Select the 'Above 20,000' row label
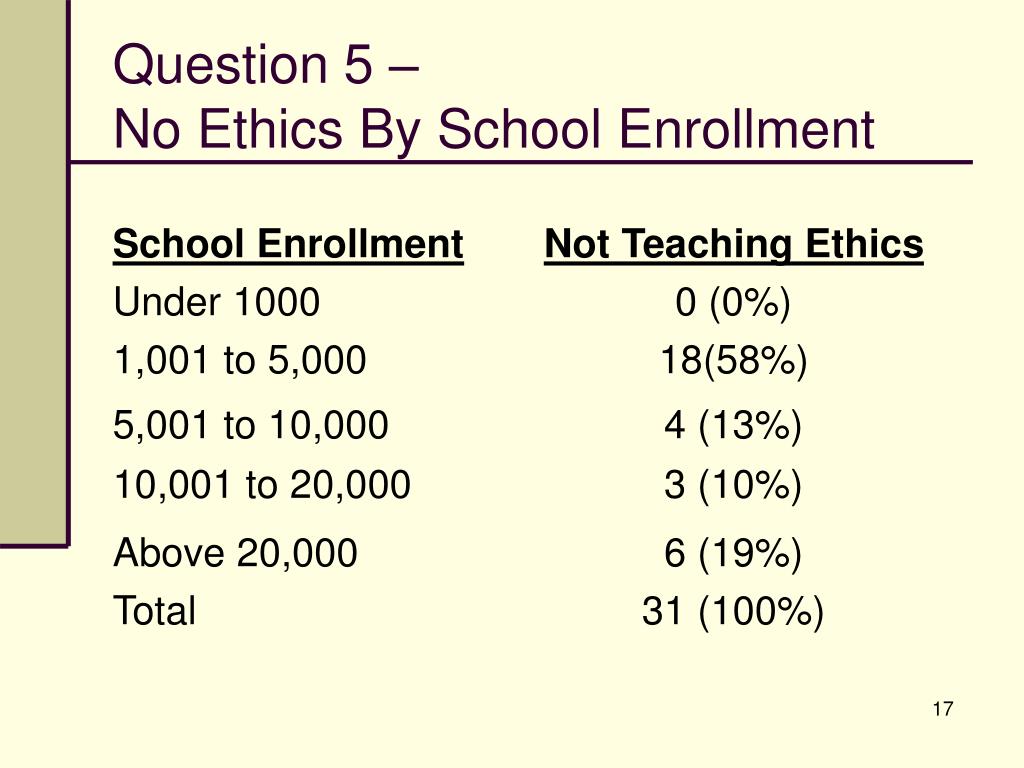 point(235,553)
